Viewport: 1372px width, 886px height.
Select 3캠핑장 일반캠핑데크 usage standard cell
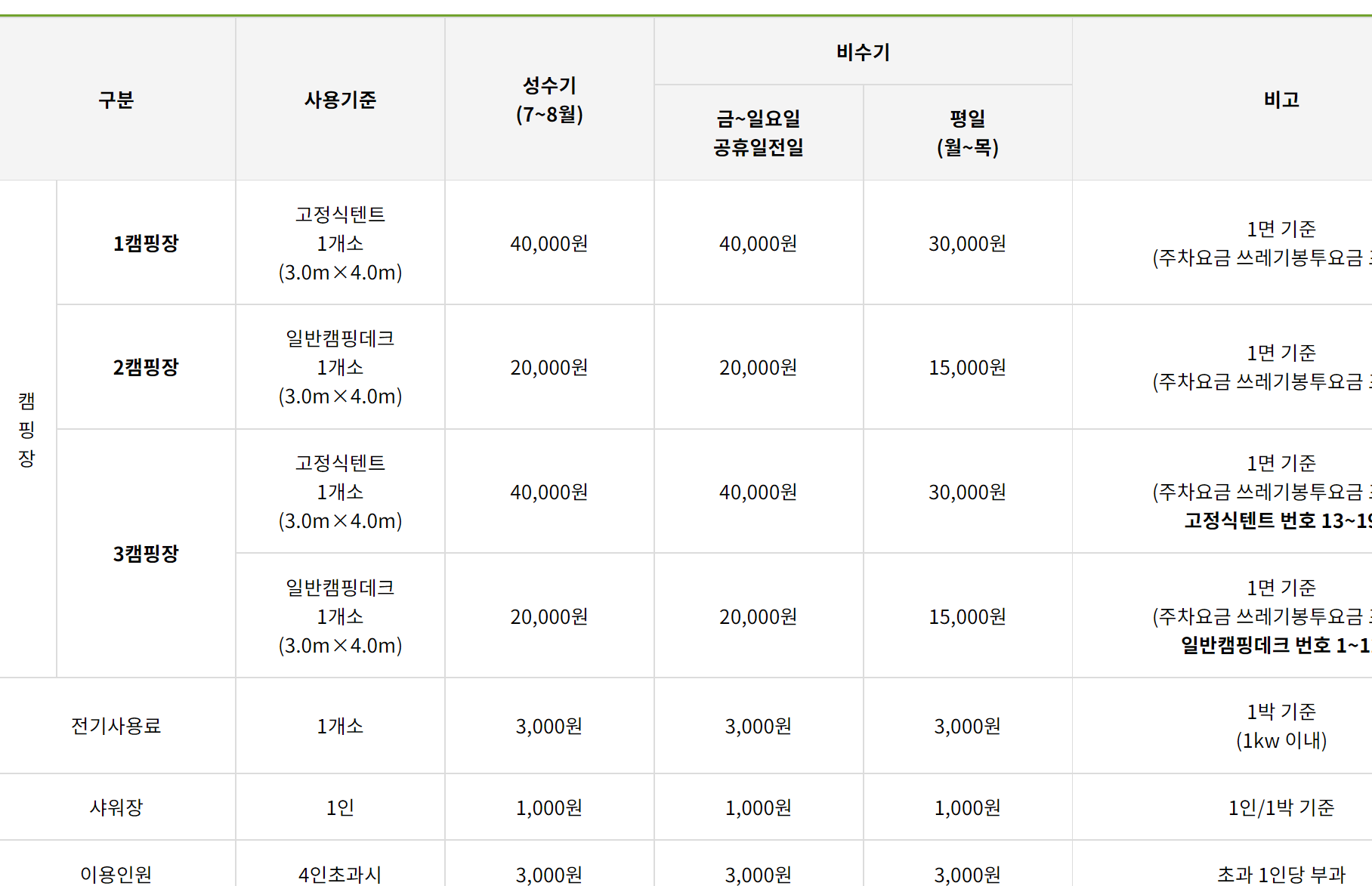click(340, 616)
